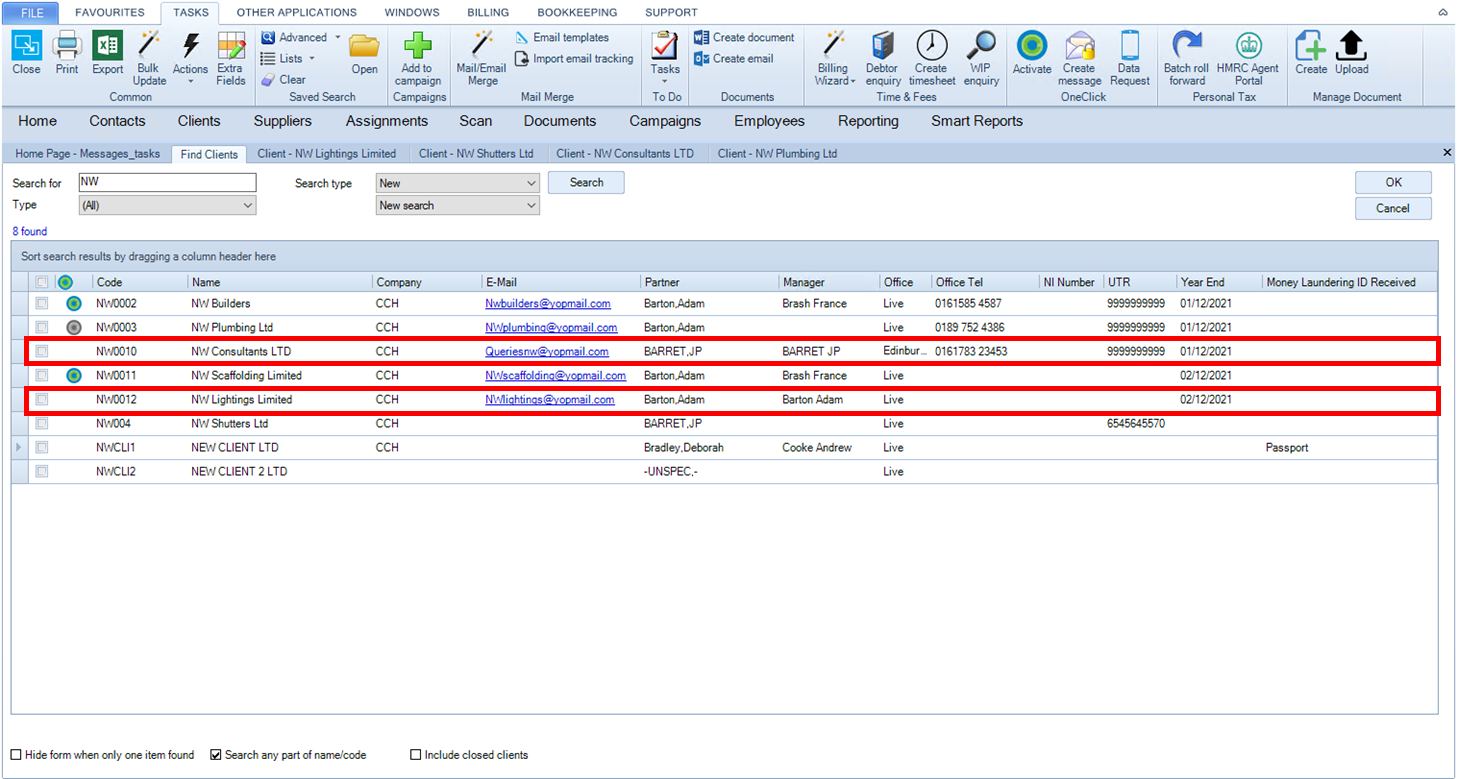Click the Upload document icon

point(1351,46)
